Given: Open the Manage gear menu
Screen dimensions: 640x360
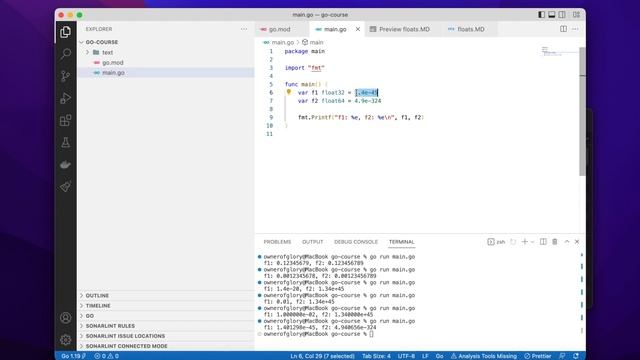Looking at the screenshot, I should (x=65, y=340).
